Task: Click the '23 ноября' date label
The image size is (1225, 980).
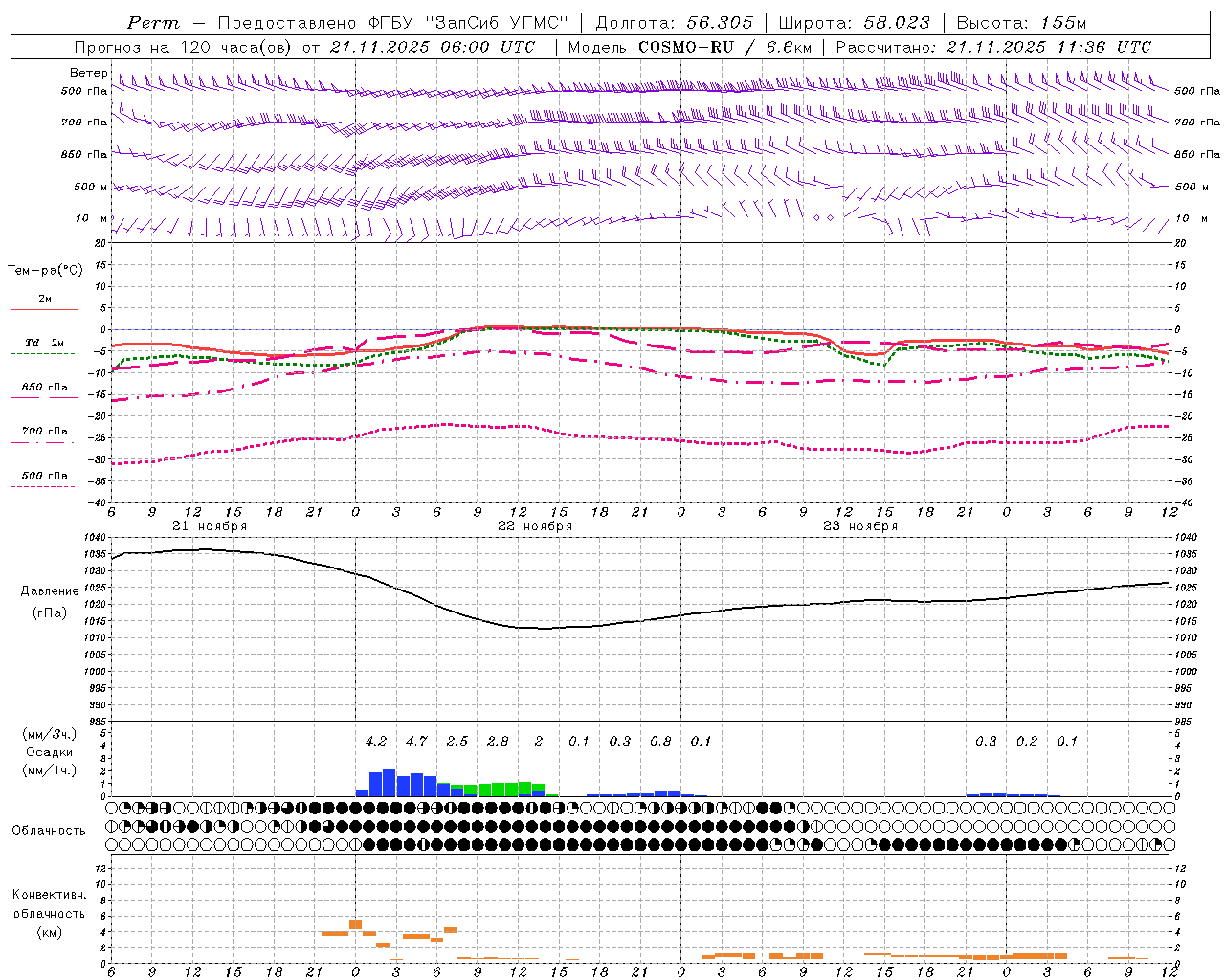Action: [x=860, y=526]
